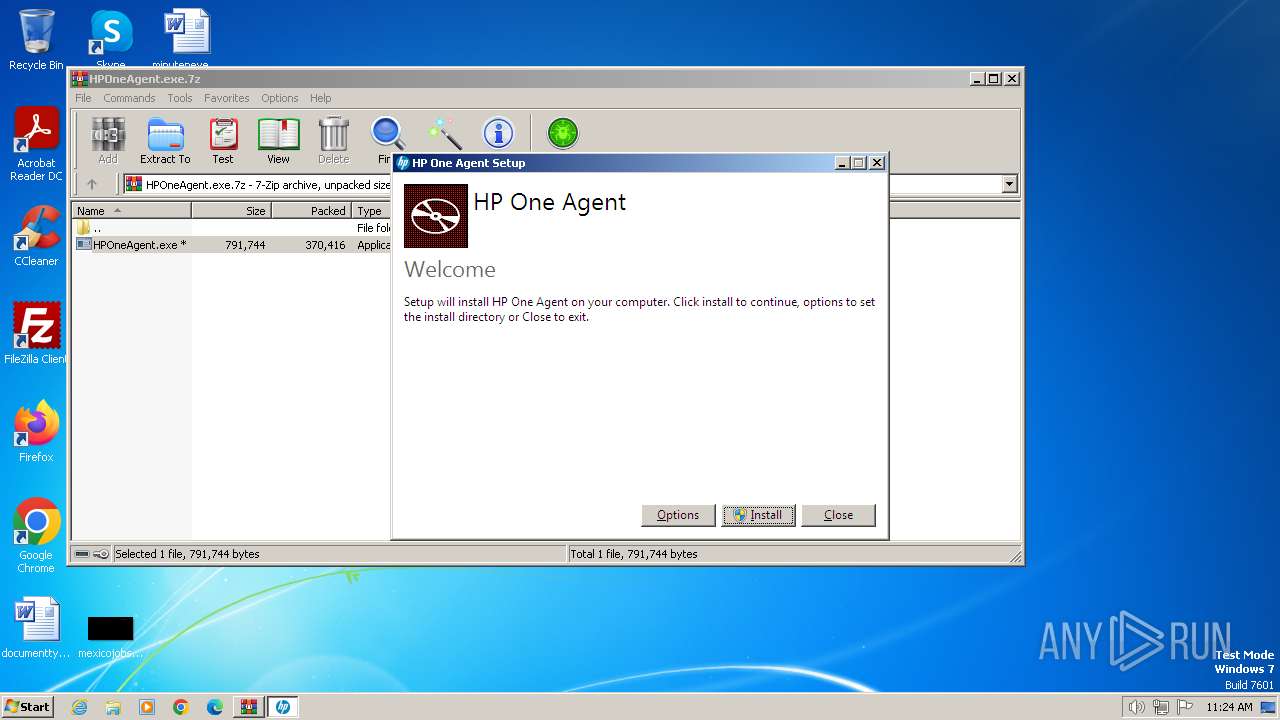Click 'Total 1 file, 791,744 bytes' status text
The image size is (1280, 720).
(x=634, y=554)
